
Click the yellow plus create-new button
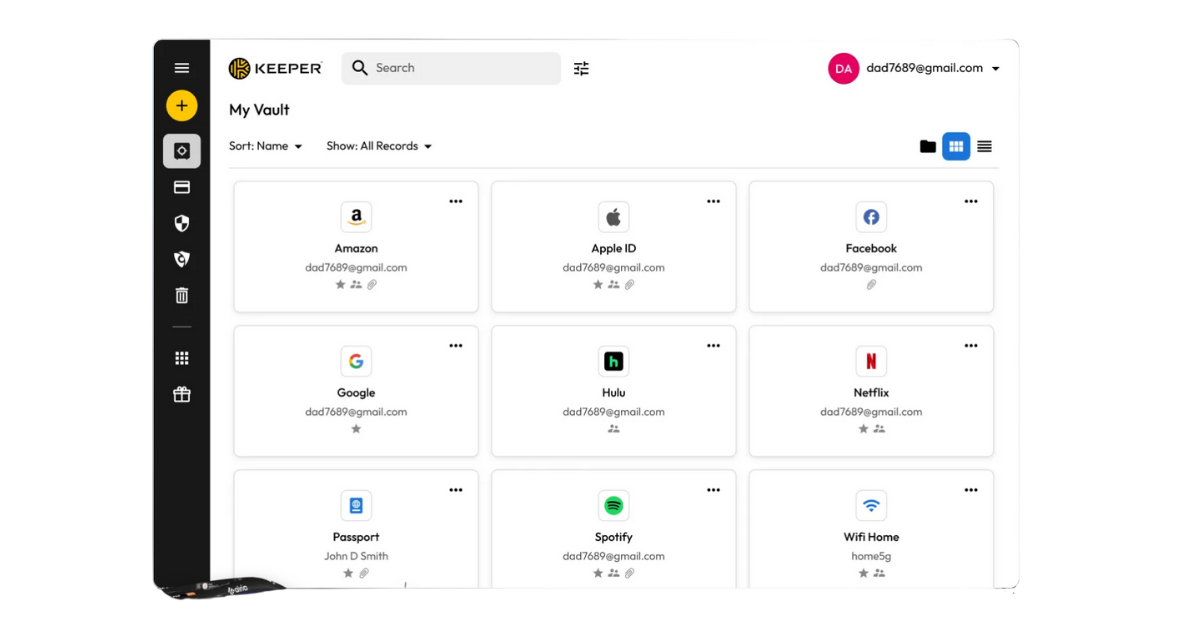click(x=181, y=105)
